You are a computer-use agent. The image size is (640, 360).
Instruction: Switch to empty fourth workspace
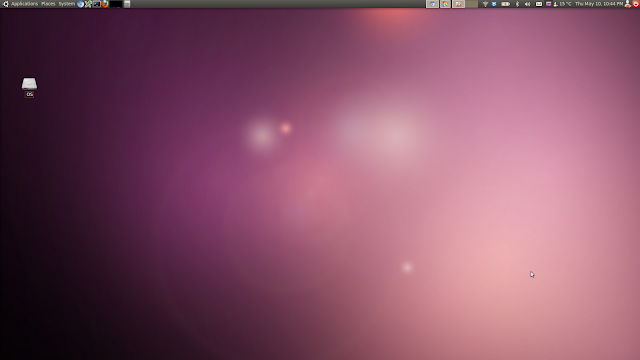[471, 4]
